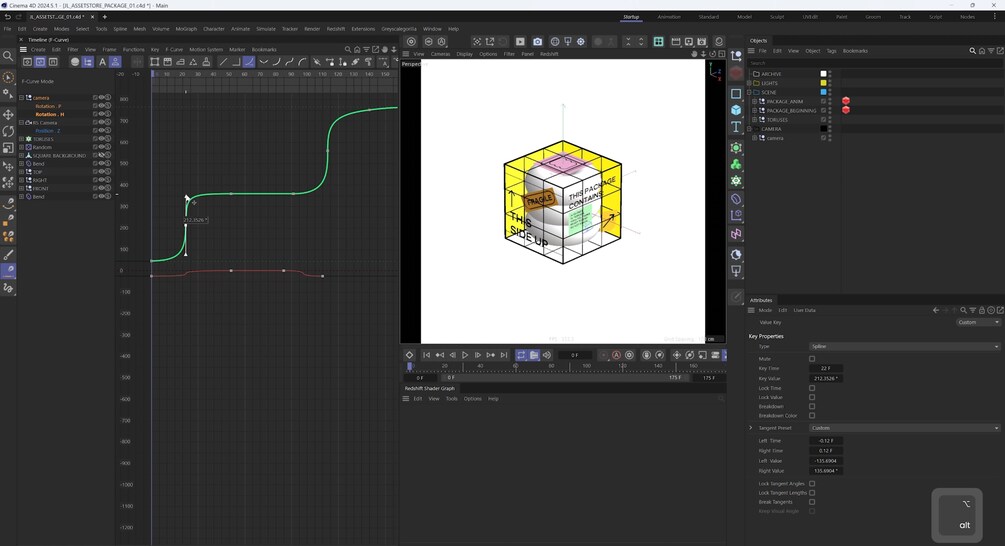Viewport: 1005px width, 546px height.
Task: Check the Breakdown checkbox
Action: [x=812, y=406]
